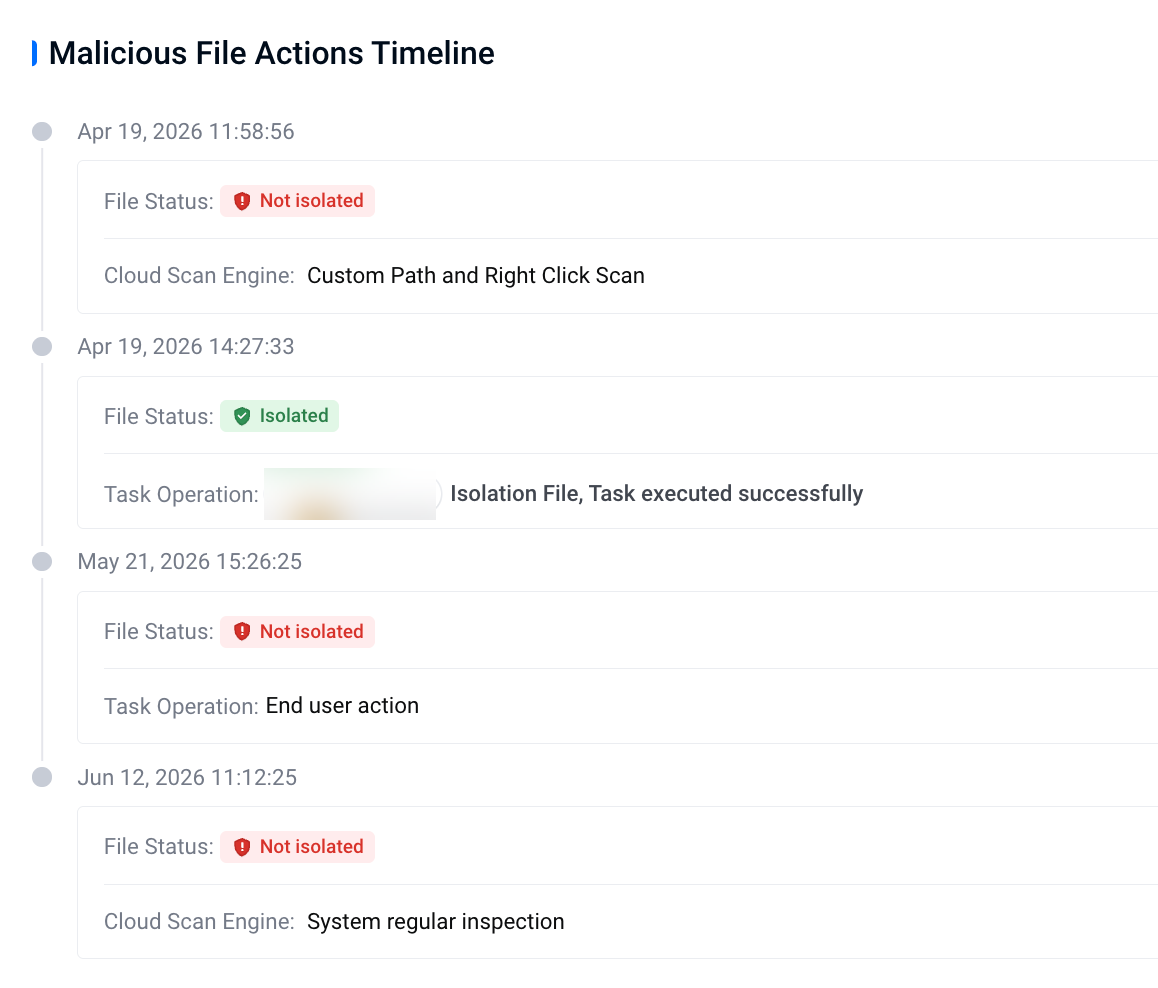Select timeline dot for Apr 19 11:58:56
The width and height of the screenshot is (1158, 988).
tap(42, 131)
